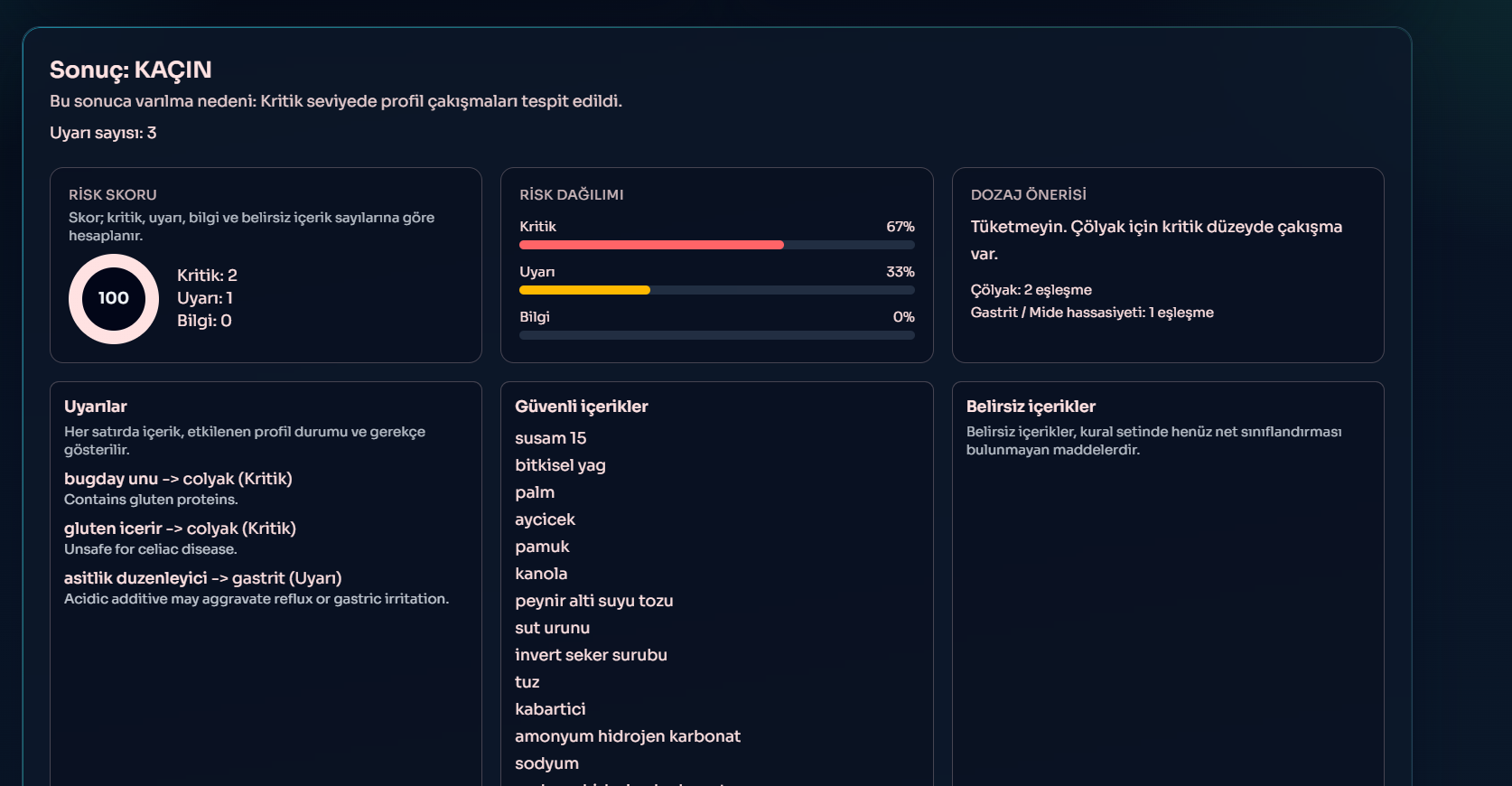The height and width of the screenshot is (786, 1512).
Task: Click the 'DOZAJ ÖNERİSİ' card title
Action: point(1028,195)
